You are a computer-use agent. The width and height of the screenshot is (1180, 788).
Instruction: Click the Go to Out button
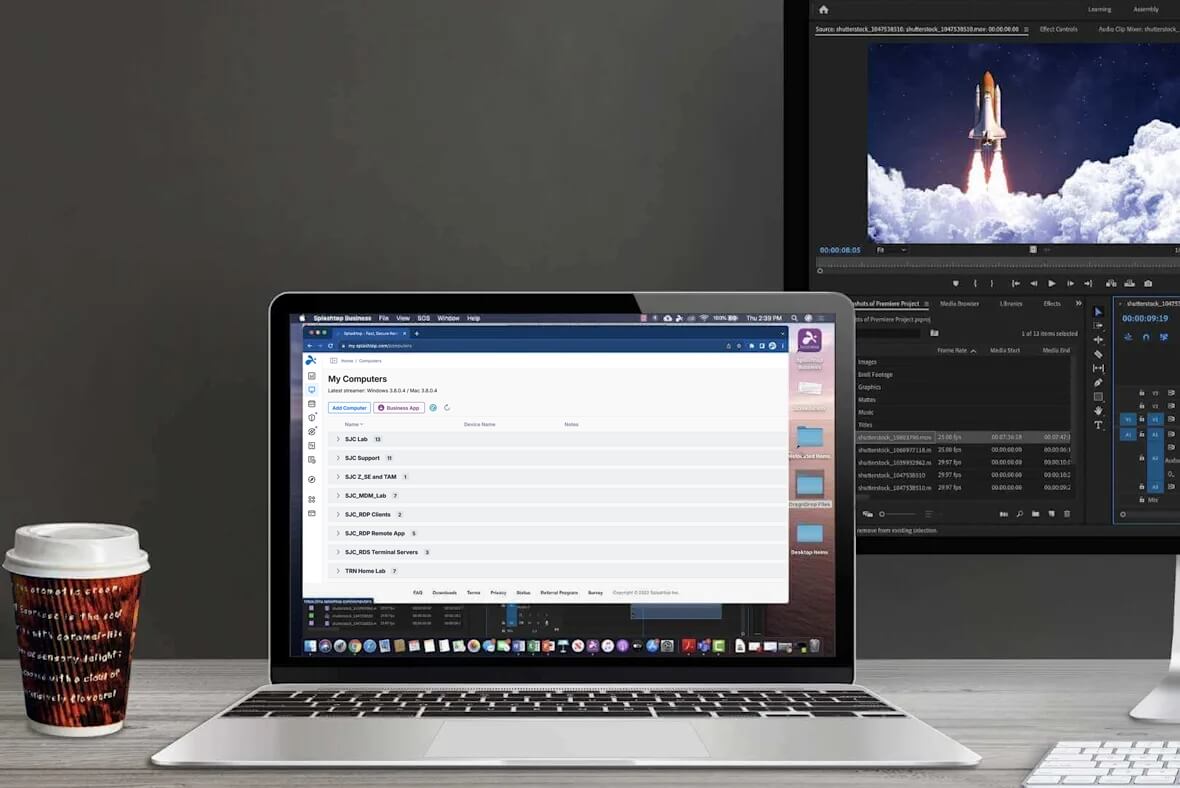pos(1088,284)
